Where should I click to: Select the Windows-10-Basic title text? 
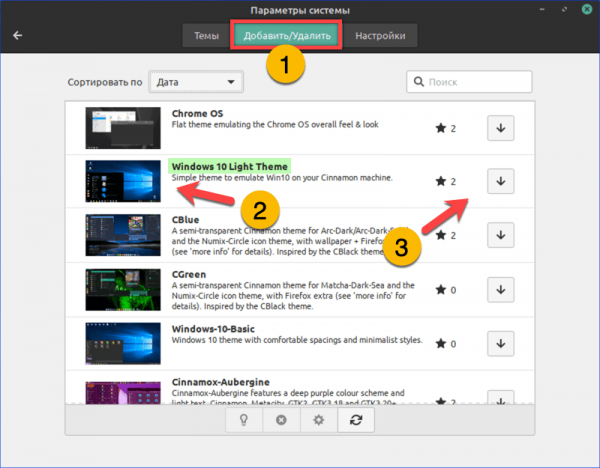[213, 329]
